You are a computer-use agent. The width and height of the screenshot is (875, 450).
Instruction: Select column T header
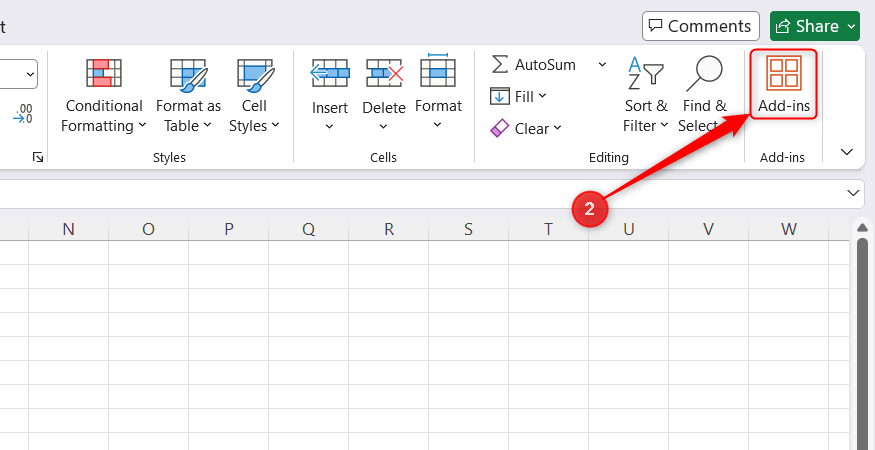pos(549,229)
